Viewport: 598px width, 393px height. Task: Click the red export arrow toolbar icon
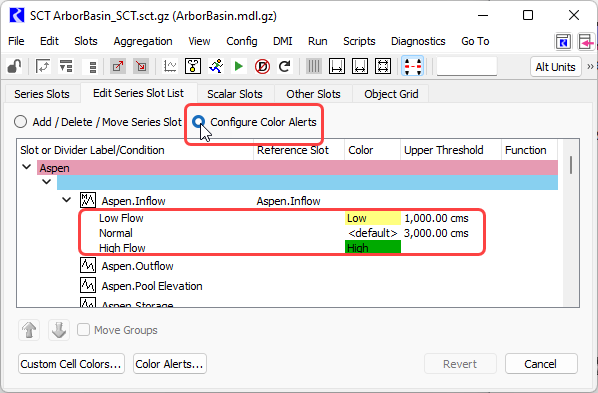(118, 67)
